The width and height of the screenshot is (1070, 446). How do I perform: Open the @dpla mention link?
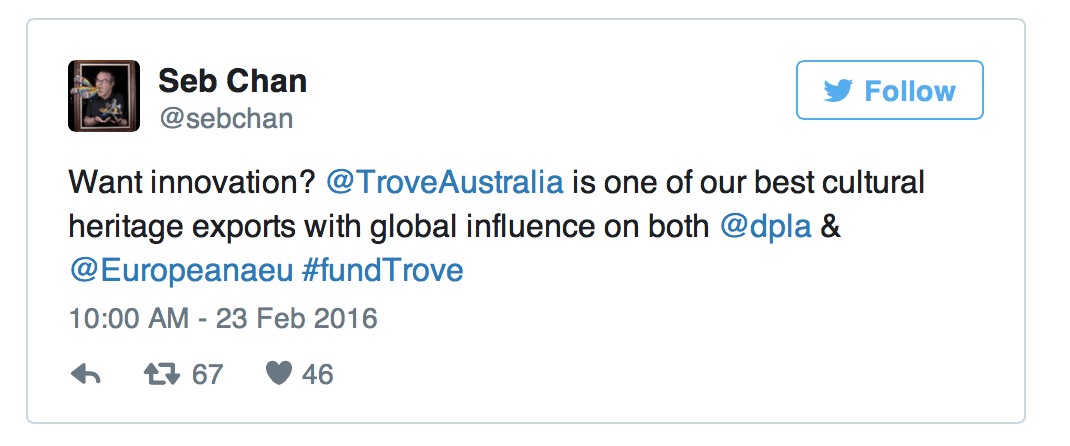pyautogui.click(x=766, y=226)
